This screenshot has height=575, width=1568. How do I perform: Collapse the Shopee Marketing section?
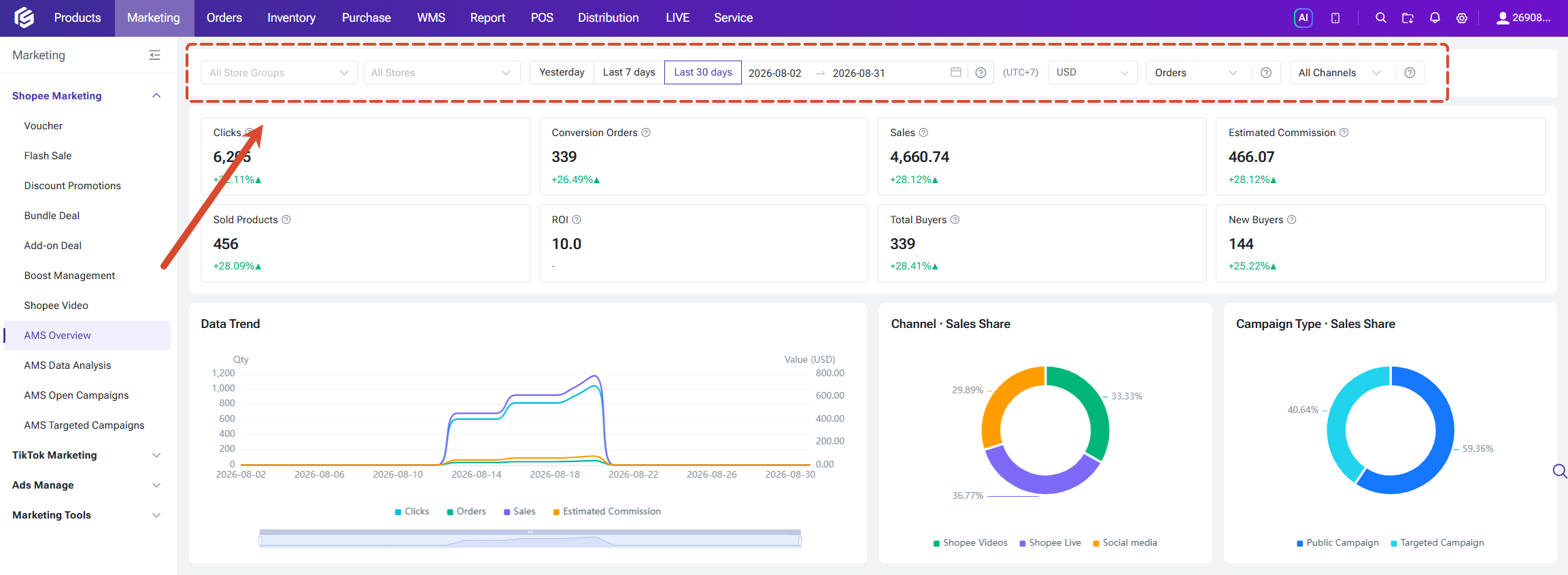pos(87,96)
